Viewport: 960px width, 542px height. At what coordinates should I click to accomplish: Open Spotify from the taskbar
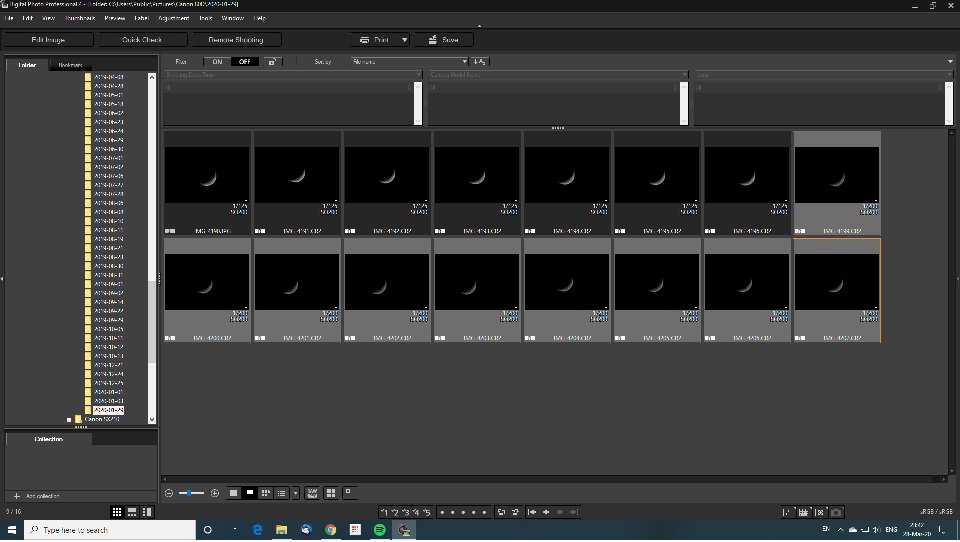click(x=380, y=530)
